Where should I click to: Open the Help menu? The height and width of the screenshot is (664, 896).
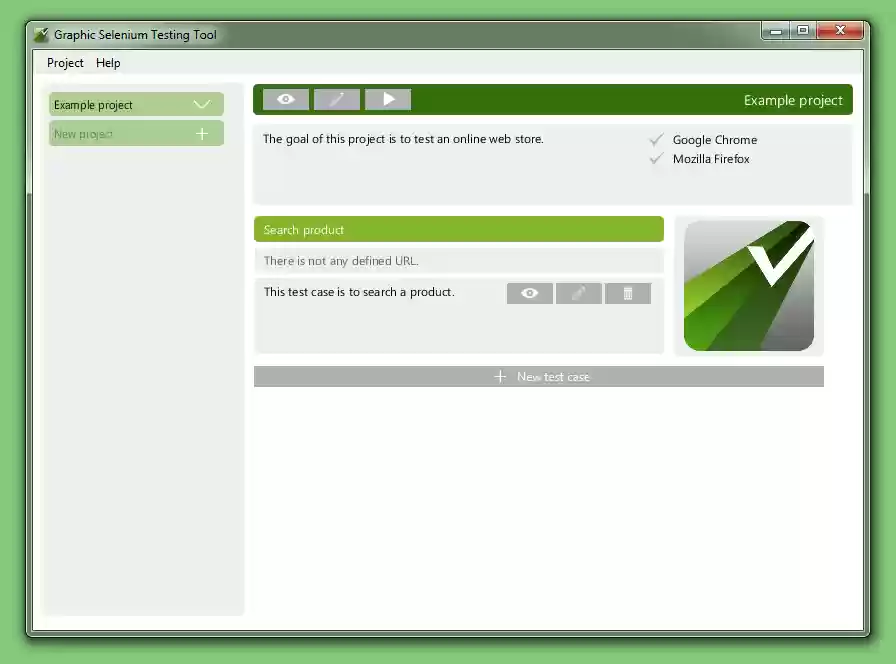[108, 63]
